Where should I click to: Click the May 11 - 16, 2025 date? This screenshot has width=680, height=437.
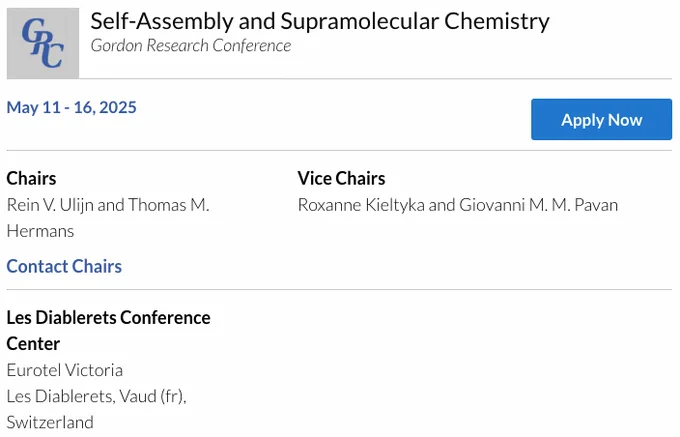72,107
